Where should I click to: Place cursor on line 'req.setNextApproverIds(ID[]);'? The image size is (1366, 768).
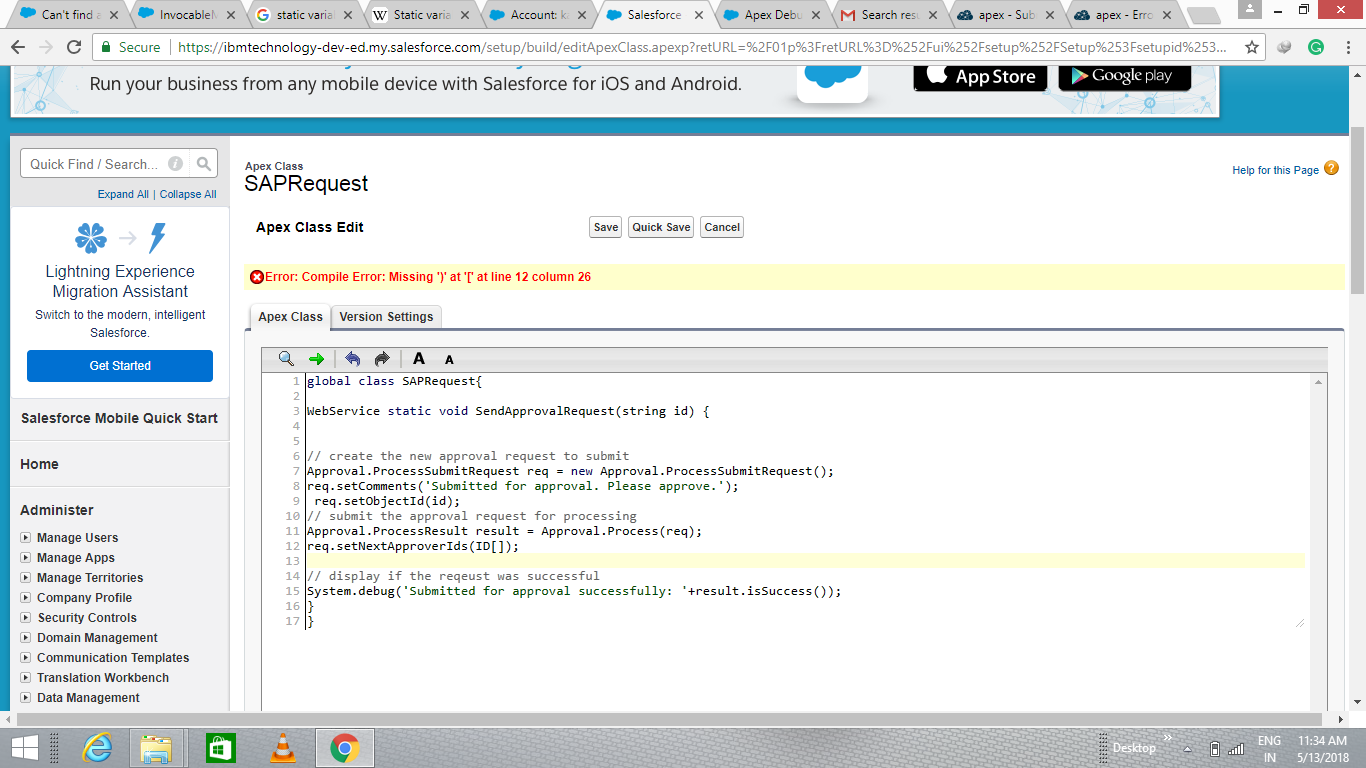click(x=413, y=546)
